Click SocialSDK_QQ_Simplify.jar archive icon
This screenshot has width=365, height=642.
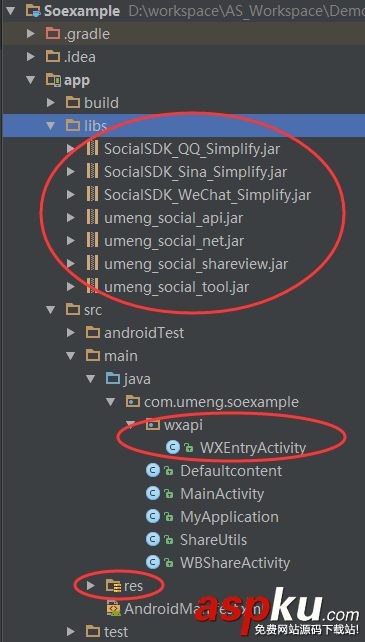[93, 148]
